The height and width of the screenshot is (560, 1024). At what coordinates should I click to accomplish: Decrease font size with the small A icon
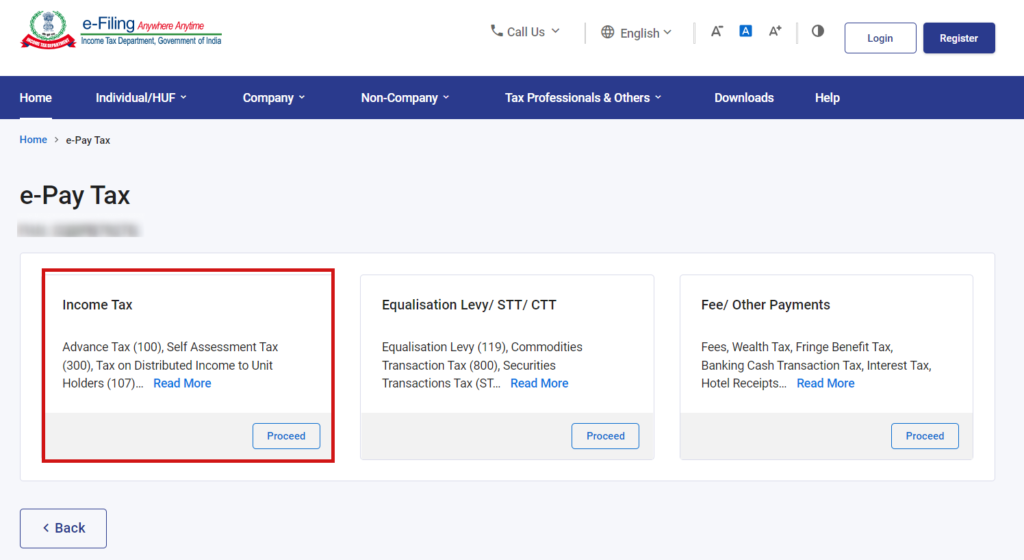717,32
